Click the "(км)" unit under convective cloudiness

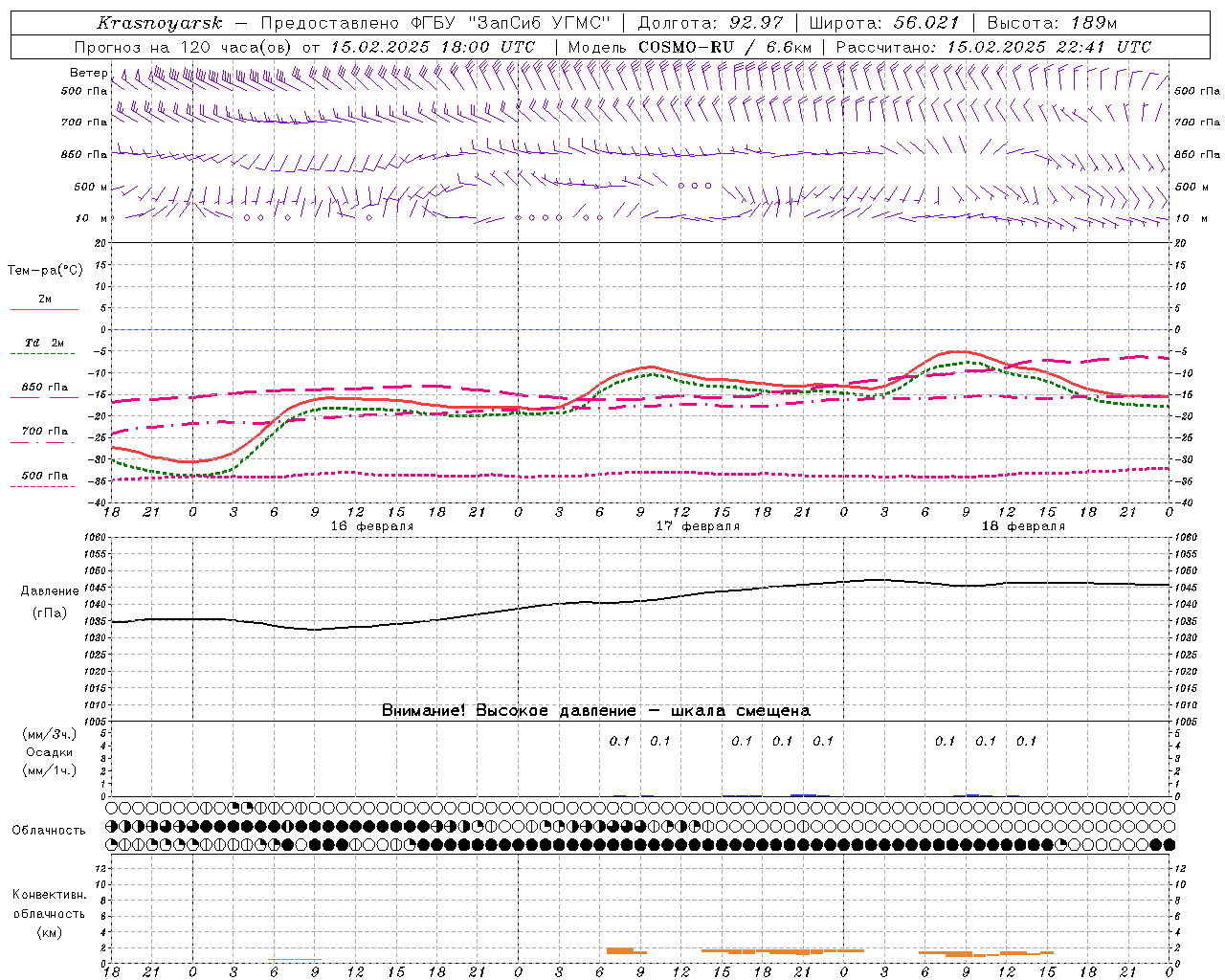(x=50, y=932)
